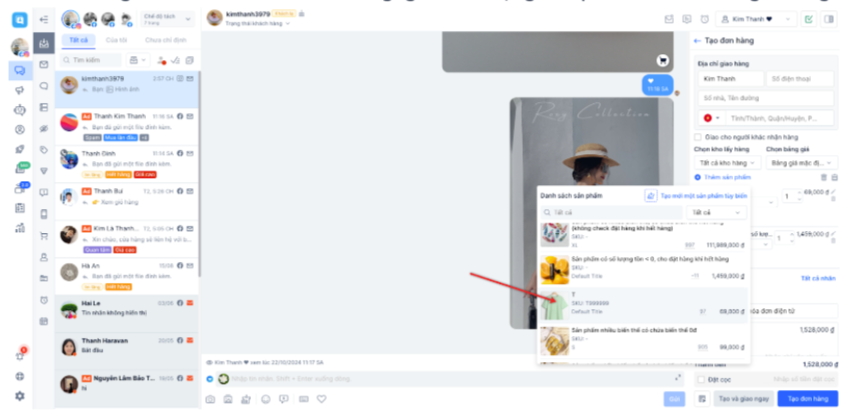Click the Số nhà, Tên đường field

point(766,98)
